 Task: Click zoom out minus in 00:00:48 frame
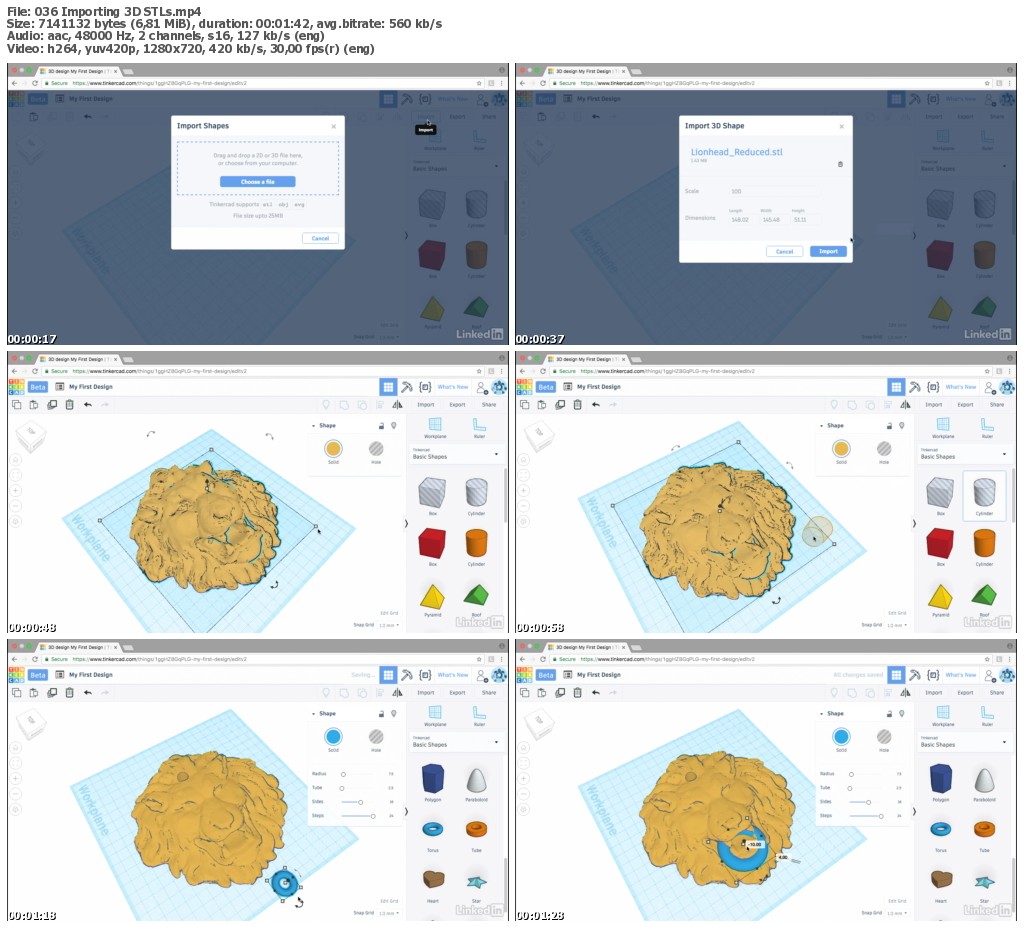click(x=16, y=506)
